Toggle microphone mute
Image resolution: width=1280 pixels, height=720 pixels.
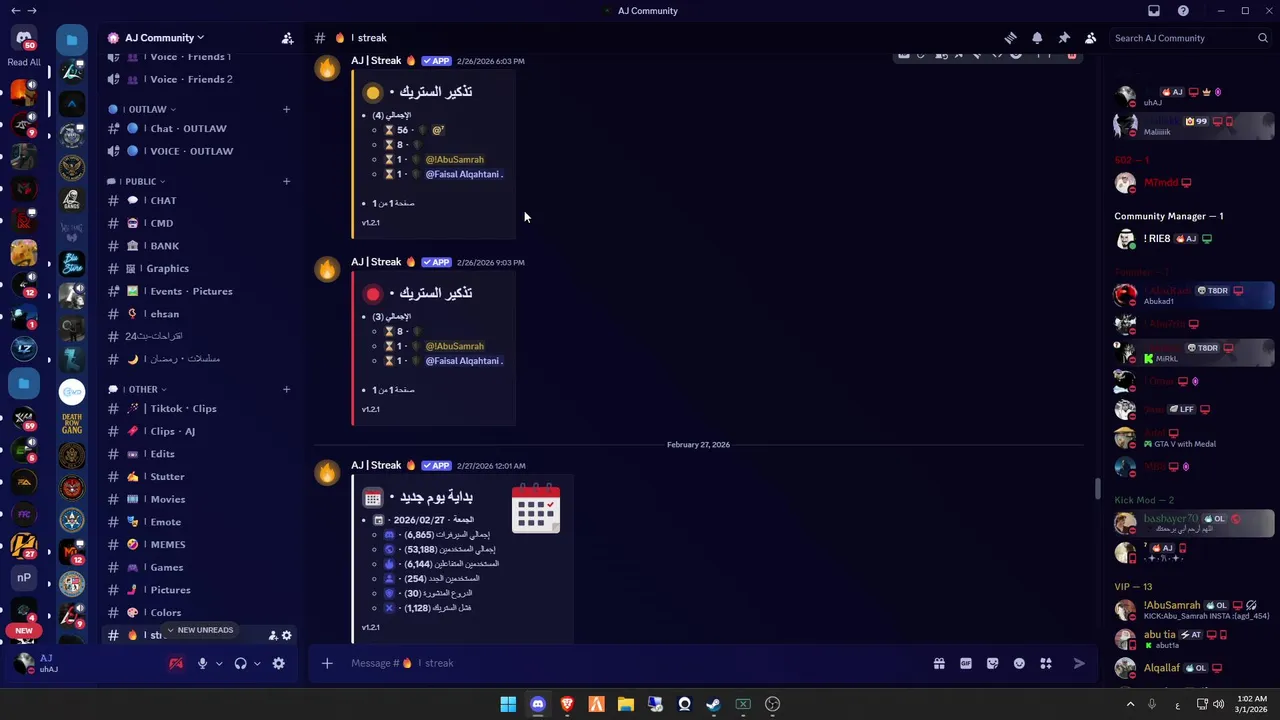pyautogui.click(x=202, y=663)
